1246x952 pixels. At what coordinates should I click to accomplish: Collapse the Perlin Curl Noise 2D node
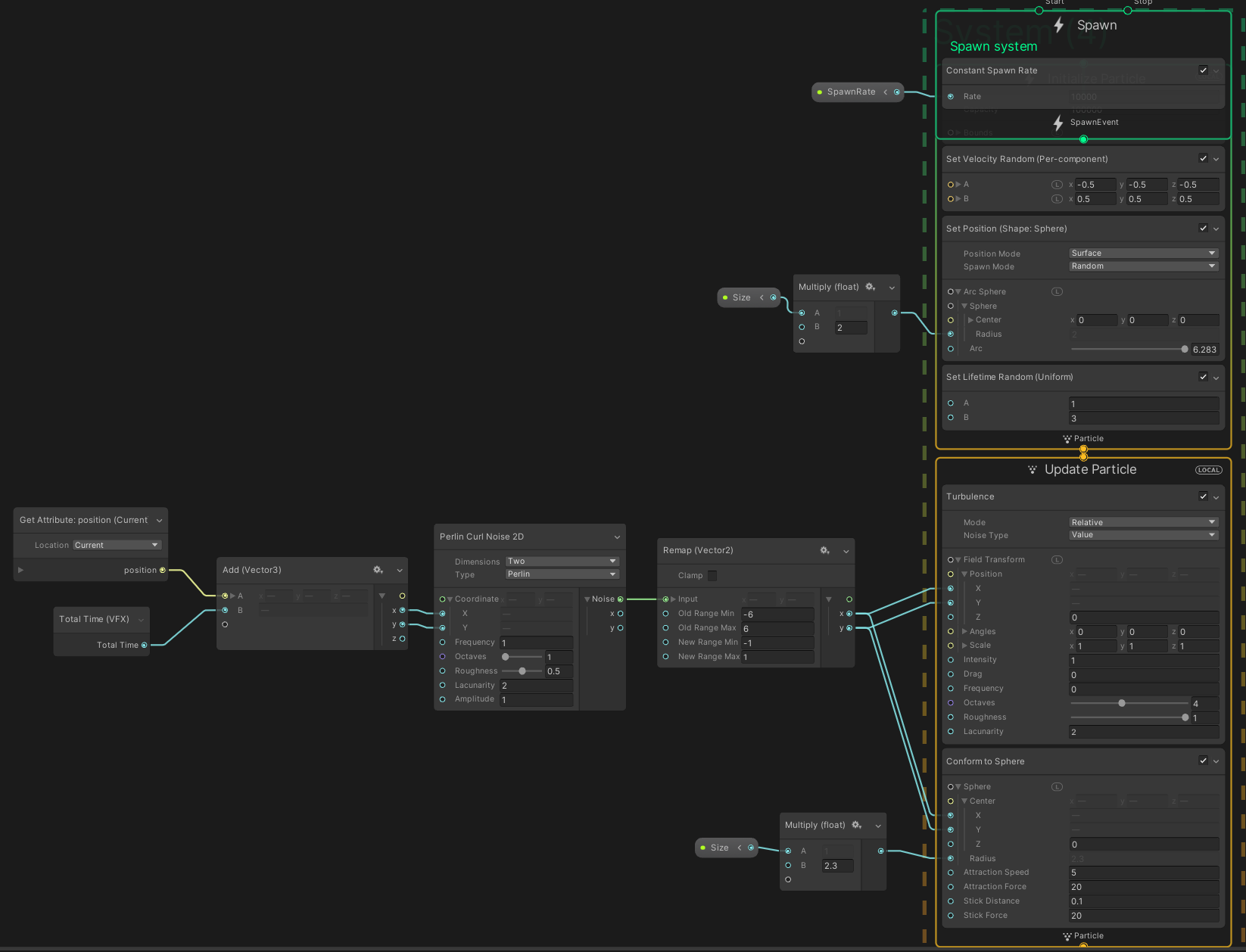click(x=617, y=537)
